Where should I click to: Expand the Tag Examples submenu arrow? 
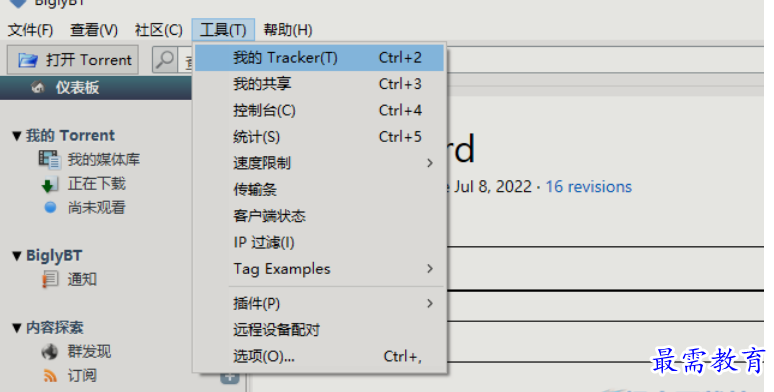(430, 269)
